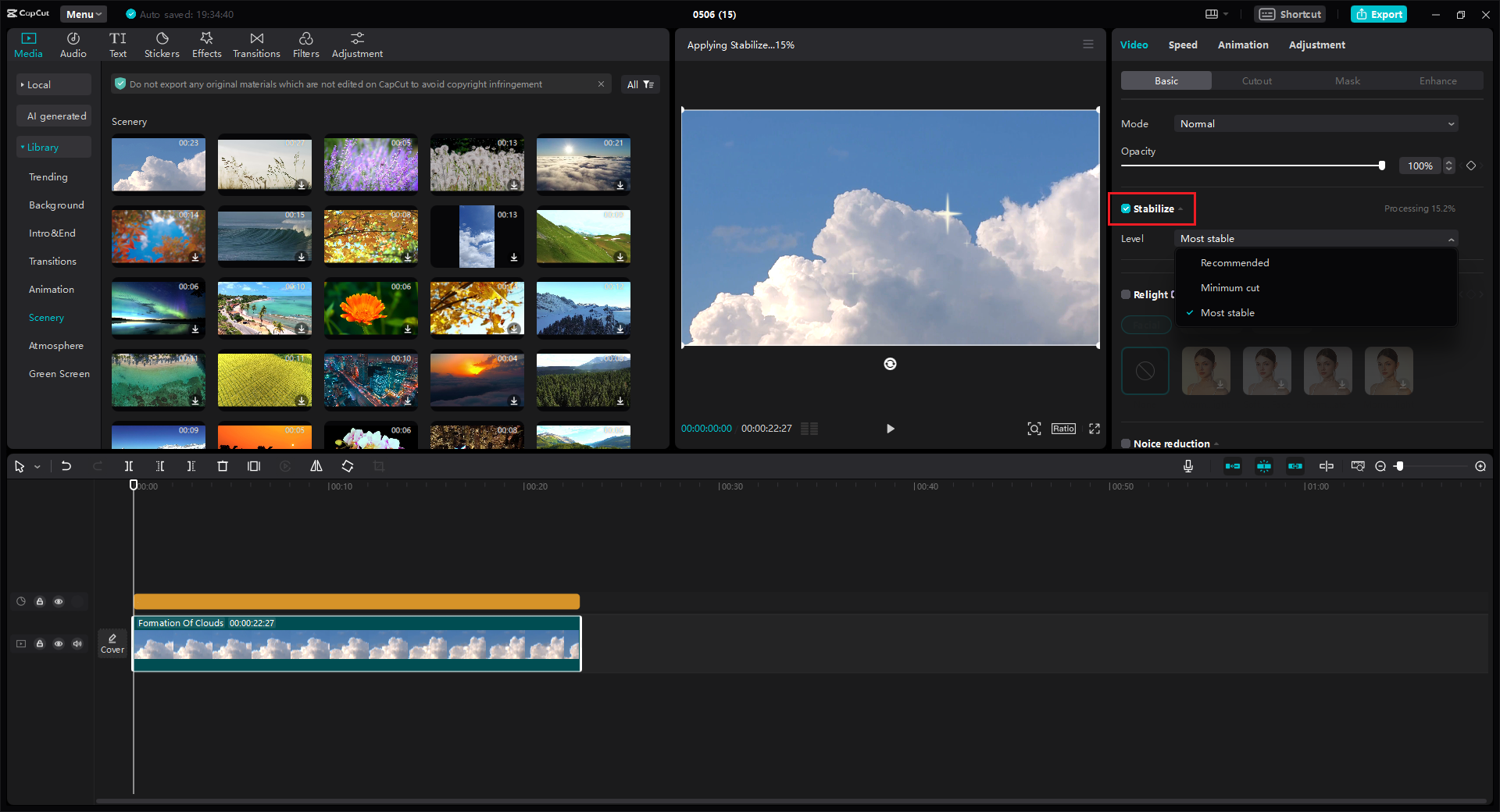Disable the Stabilize checkbox

1126,208
